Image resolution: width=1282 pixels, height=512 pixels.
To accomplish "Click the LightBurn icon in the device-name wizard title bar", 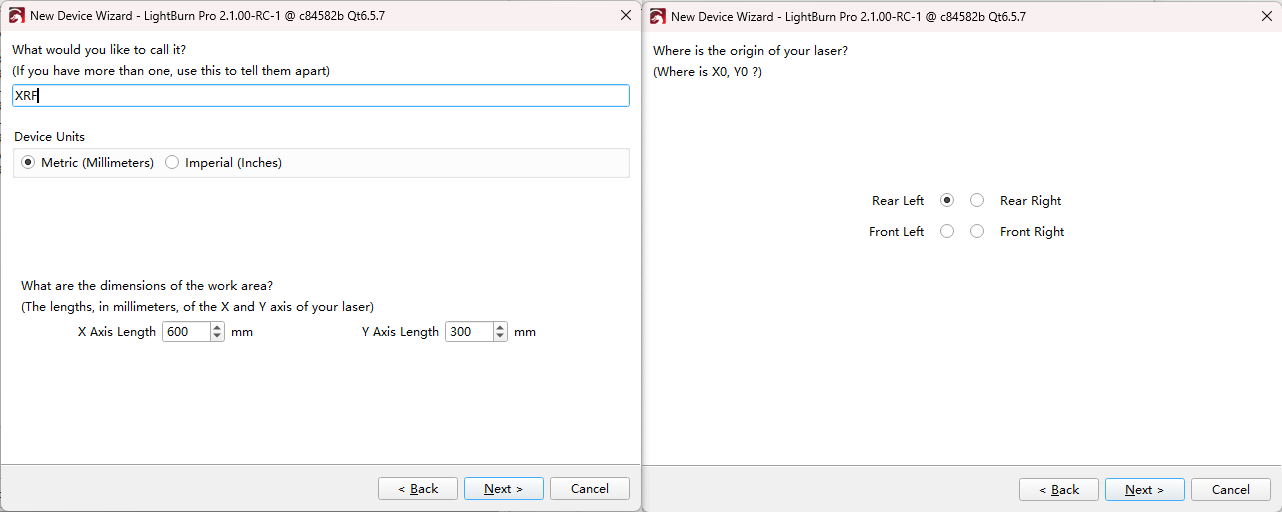I will [16, 16].
